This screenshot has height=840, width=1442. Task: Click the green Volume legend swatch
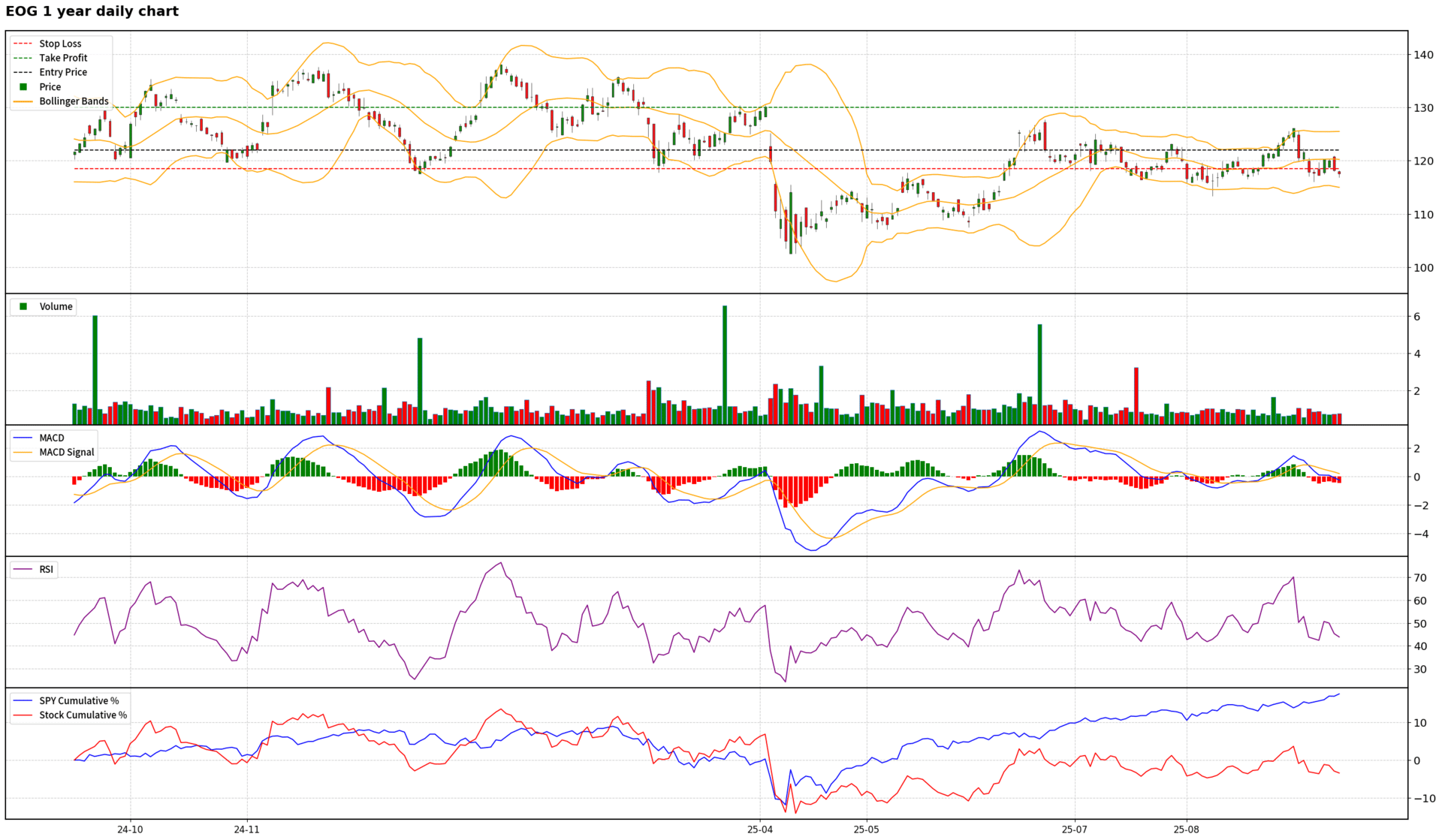coord(23,306)
